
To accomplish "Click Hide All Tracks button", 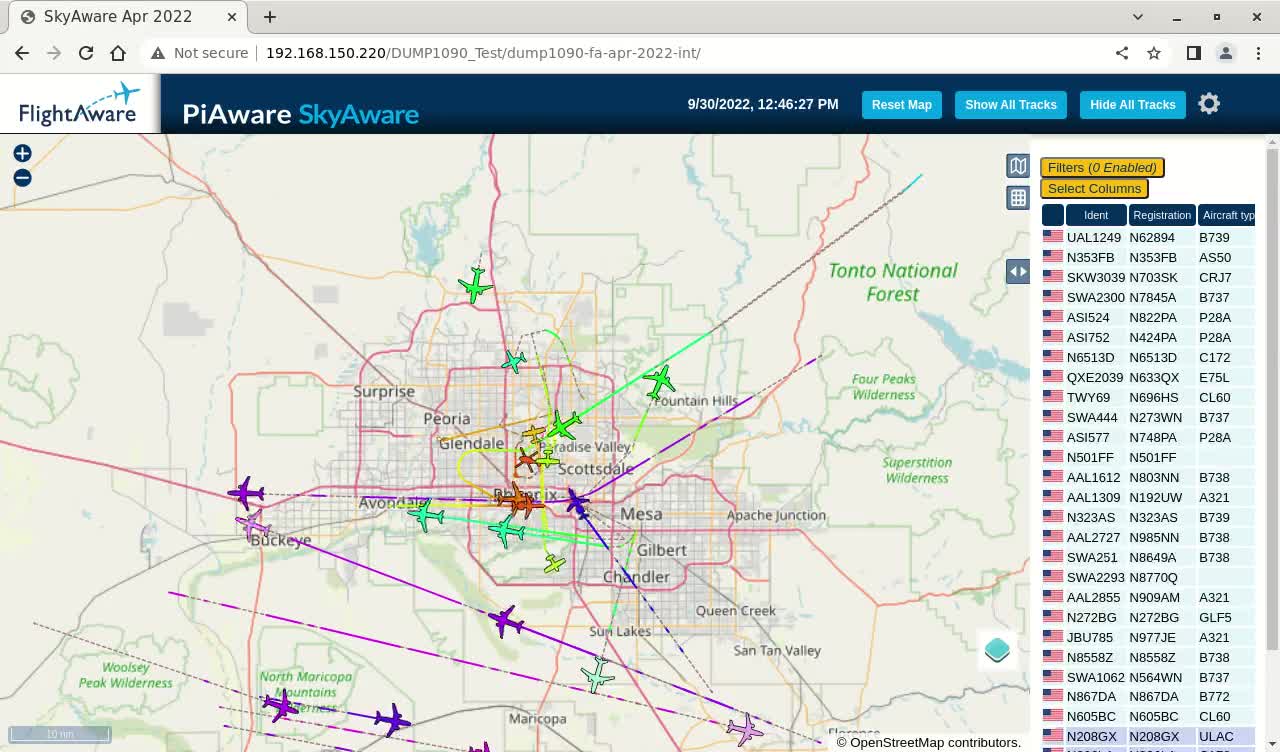I will (1133, 104).
